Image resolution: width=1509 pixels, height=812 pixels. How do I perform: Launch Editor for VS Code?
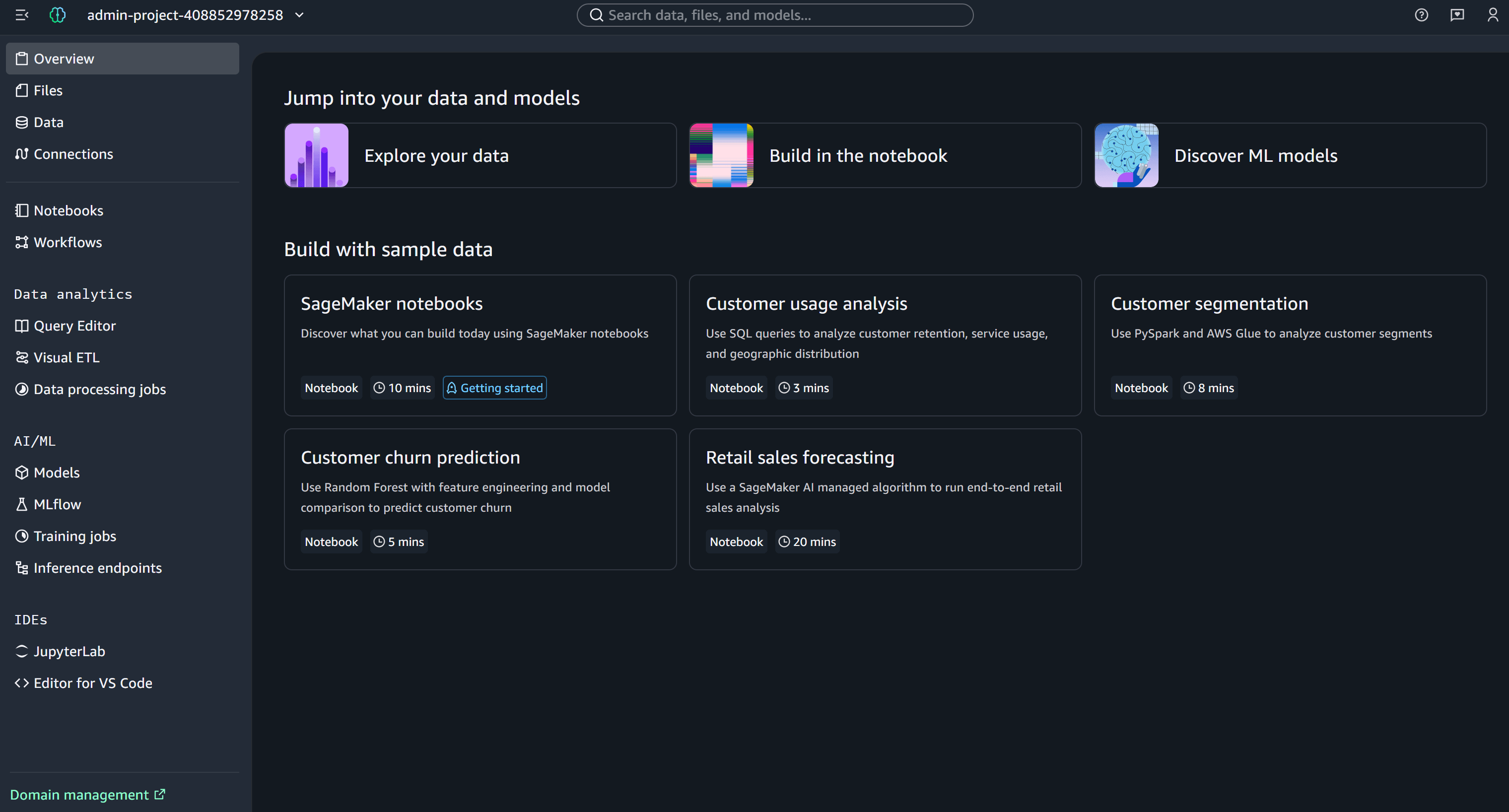click(123, 682)
